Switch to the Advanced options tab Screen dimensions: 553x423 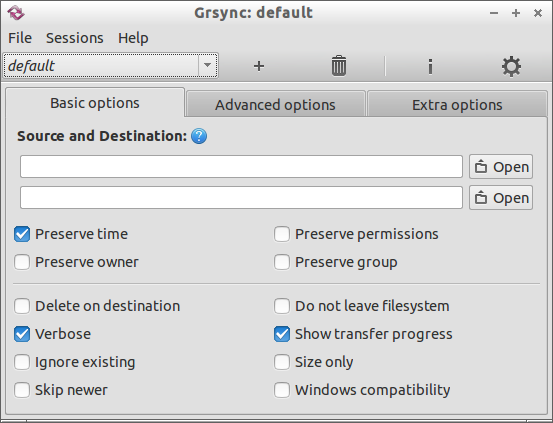[275, 104]
